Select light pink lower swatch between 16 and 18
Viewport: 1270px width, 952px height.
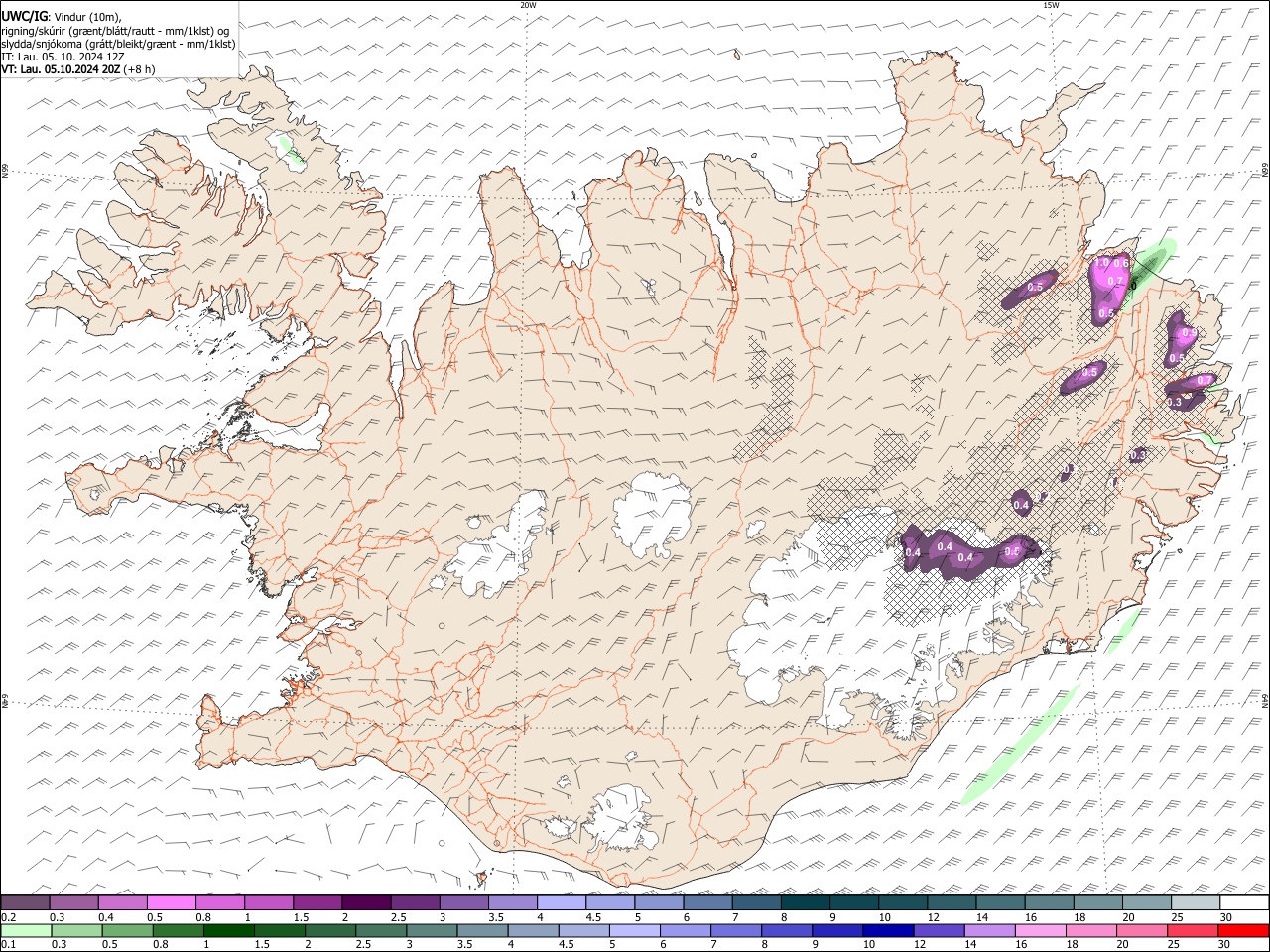pyautogui.click(x=1039, y=930)
